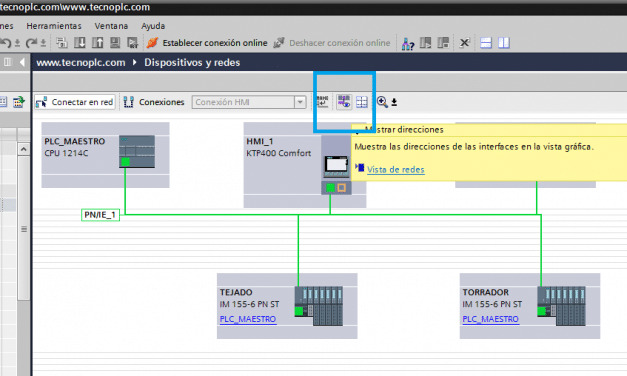Click the TEJADO green PROFINET port
This screenshot has height=376, width=627.
pyautogui.click(x=299, y=311)
